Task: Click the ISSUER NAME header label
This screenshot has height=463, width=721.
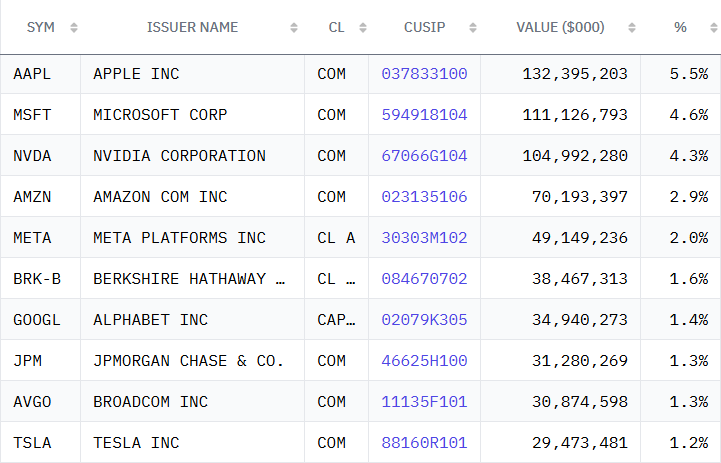Action: point(192,28)
